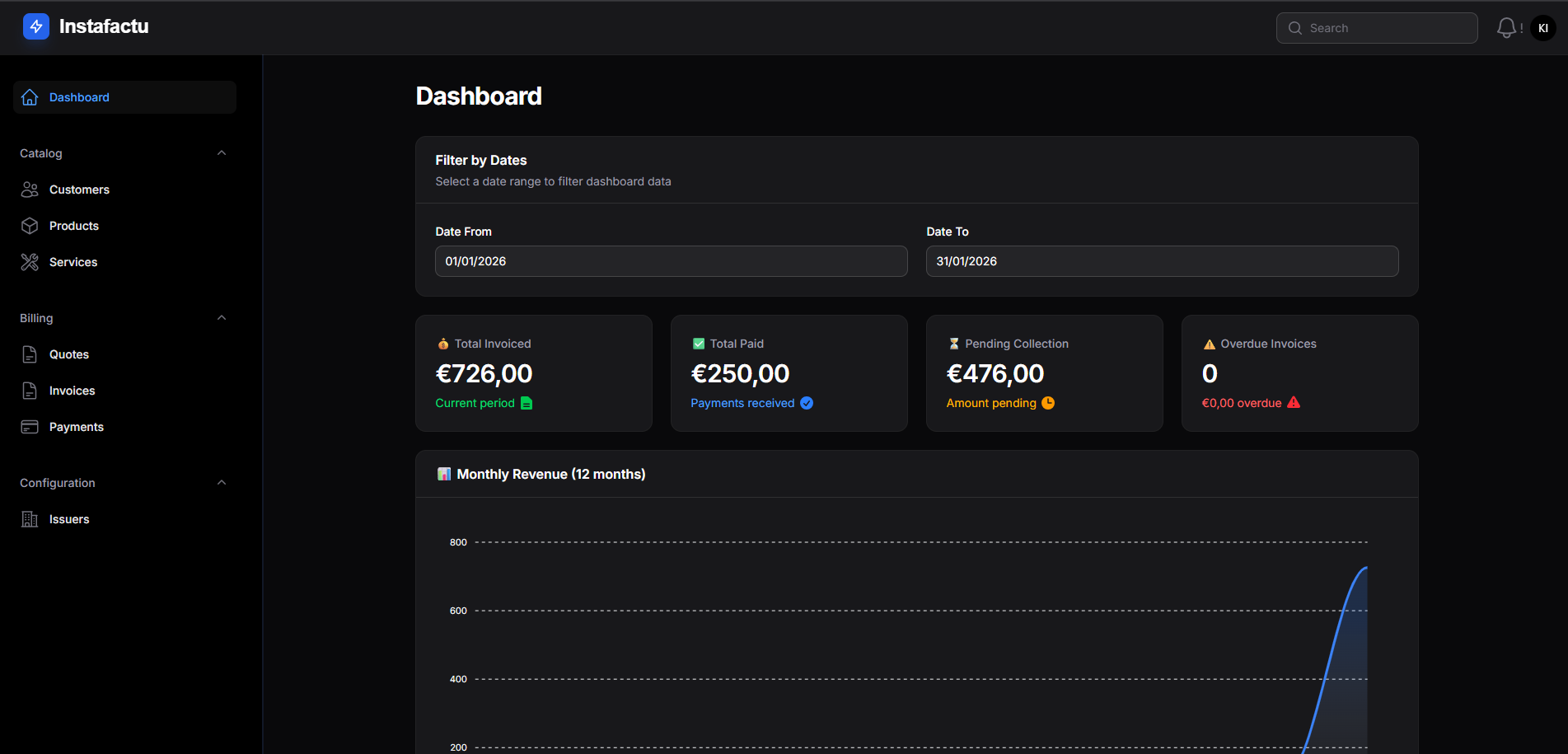Open Quotes via the document icon
Image resolution: width=1568 pixels, height=754 pixels.
(30, 354)
